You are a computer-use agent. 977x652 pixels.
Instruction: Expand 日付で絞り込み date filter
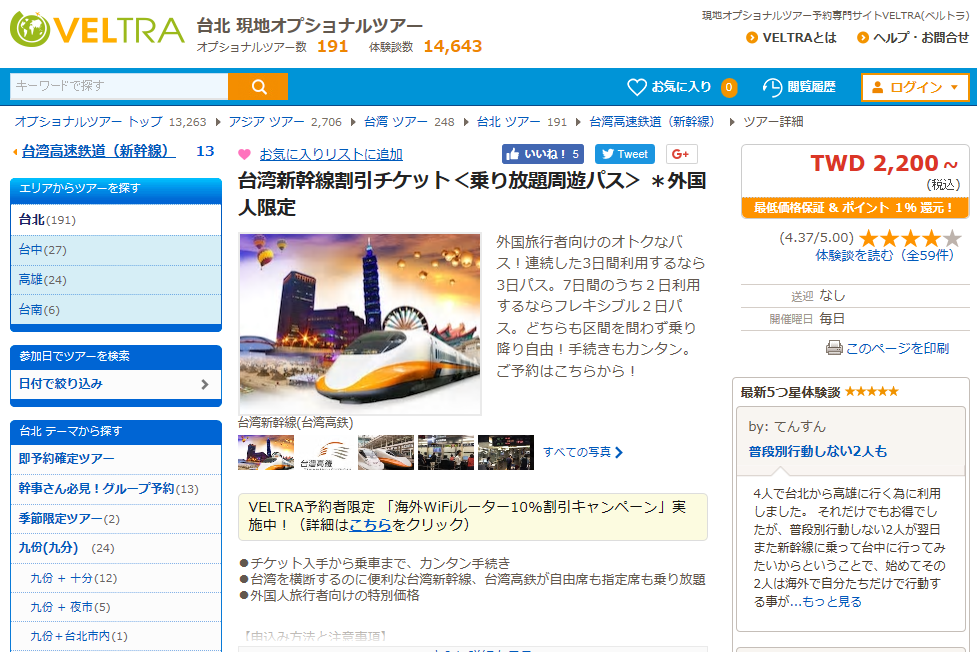[x=116, y=384]
